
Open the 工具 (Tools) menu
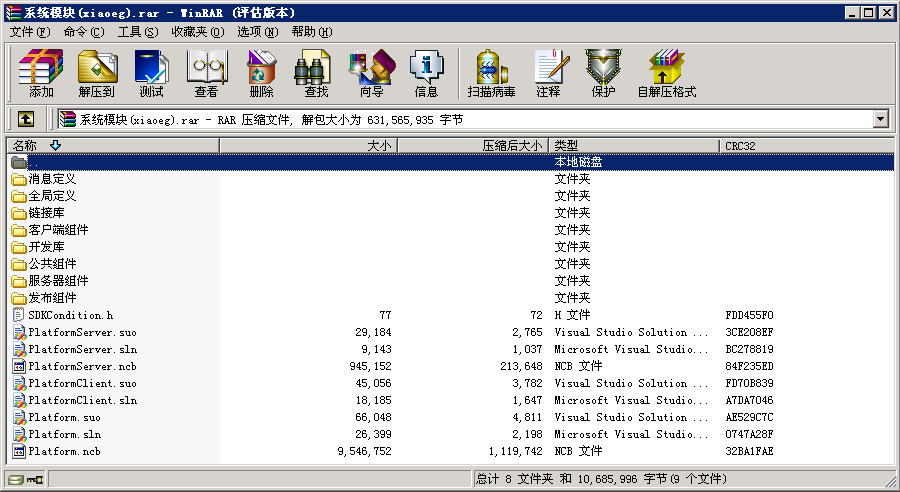tap(138, 31)
